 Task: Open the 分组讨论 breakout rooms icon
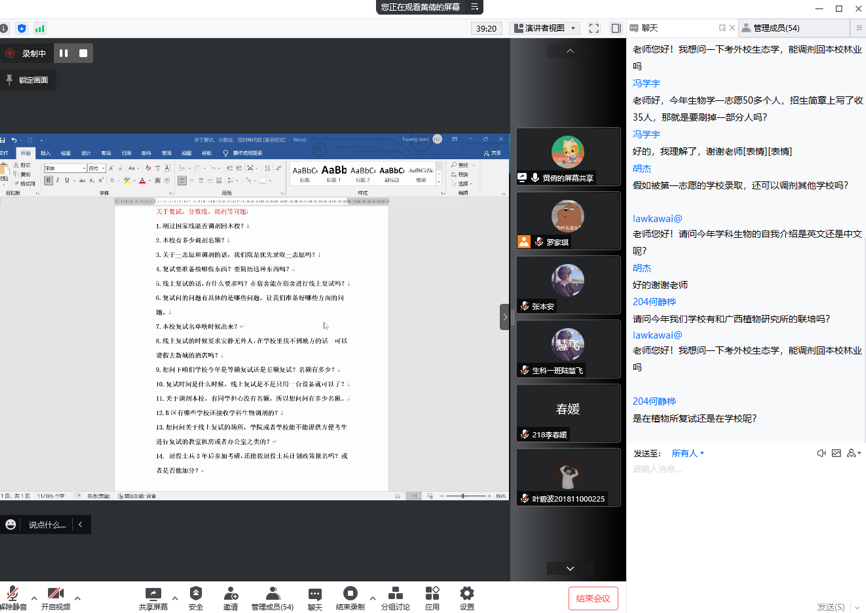(395, 597)
